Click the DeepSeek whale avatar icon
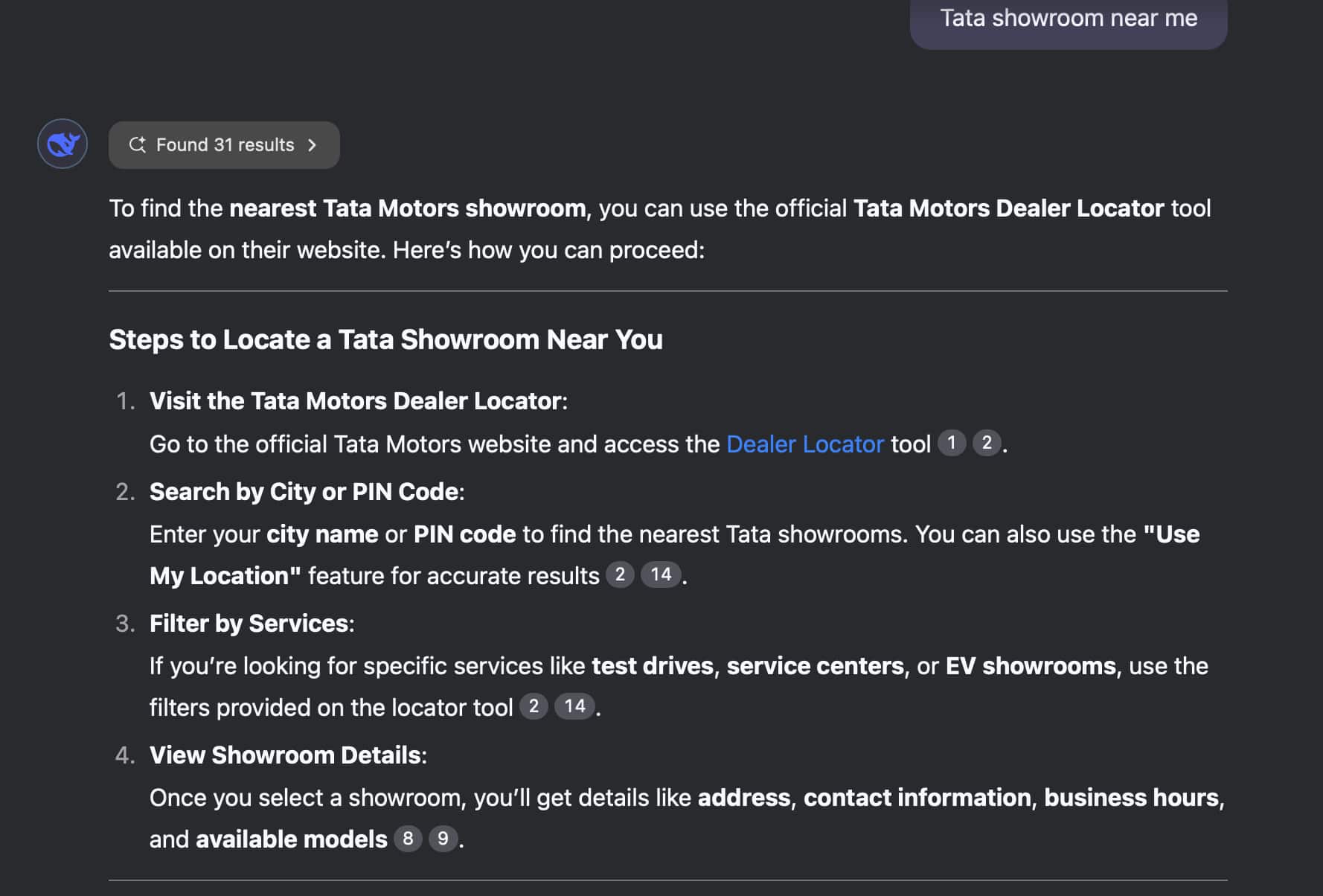1323x896 pixels. [x=63, y=144]
